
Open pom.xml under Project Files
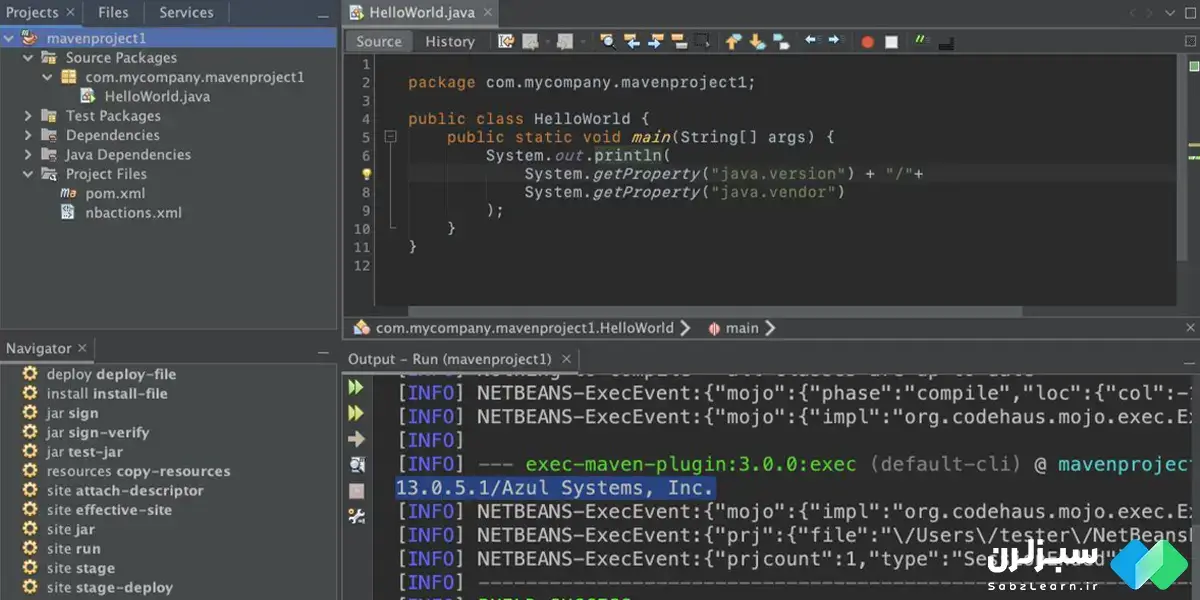(116, 193)
